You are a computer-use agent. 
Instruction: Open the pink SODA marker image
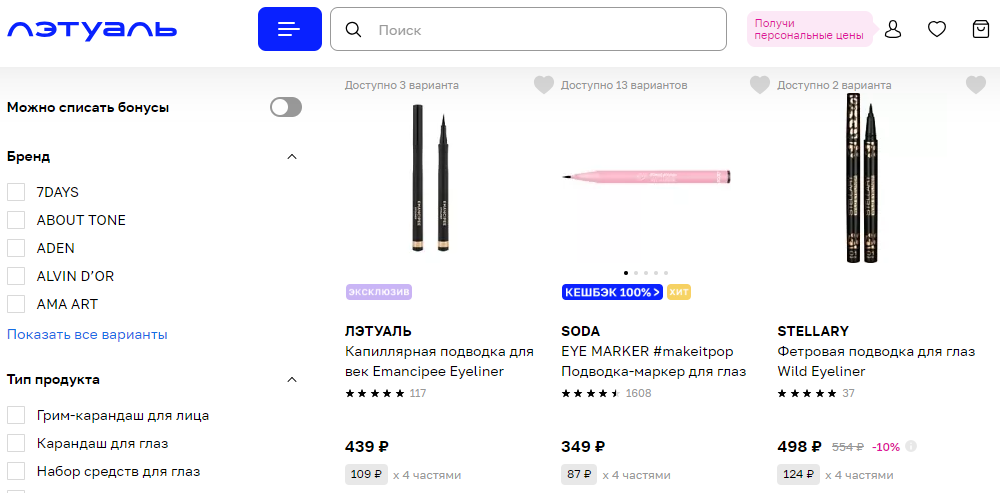(x=646, y=176)
